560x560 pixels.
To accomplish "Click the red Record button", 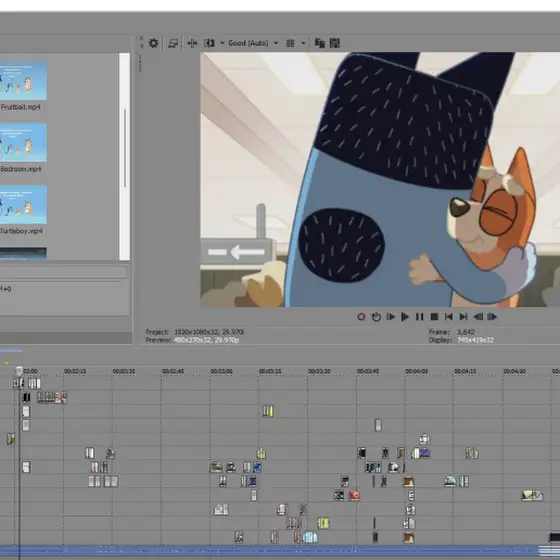I will point(361,317).
